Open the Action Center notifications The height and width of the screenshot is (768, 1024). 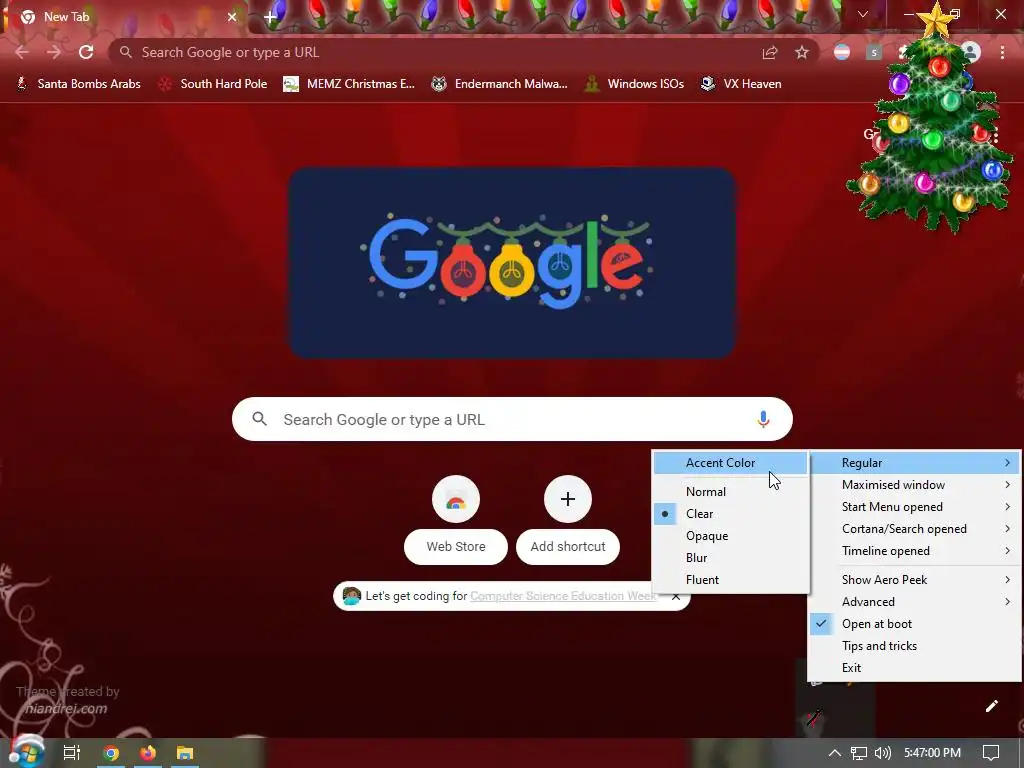point(991,753)
